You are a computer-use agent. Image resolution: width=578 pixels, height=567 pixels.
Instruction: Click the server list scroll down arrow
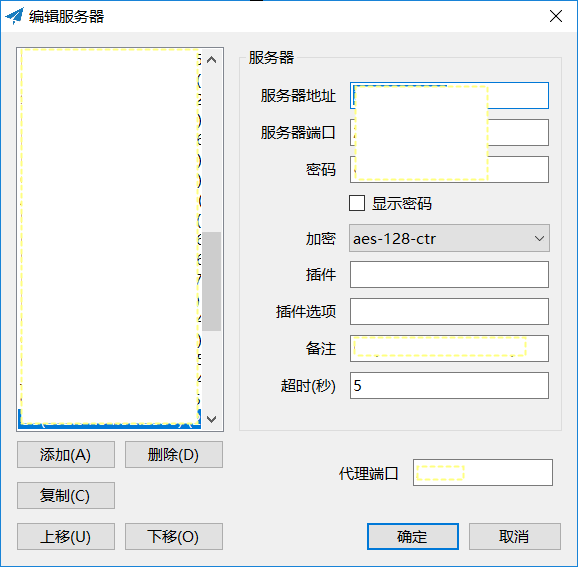pos(212,419)
